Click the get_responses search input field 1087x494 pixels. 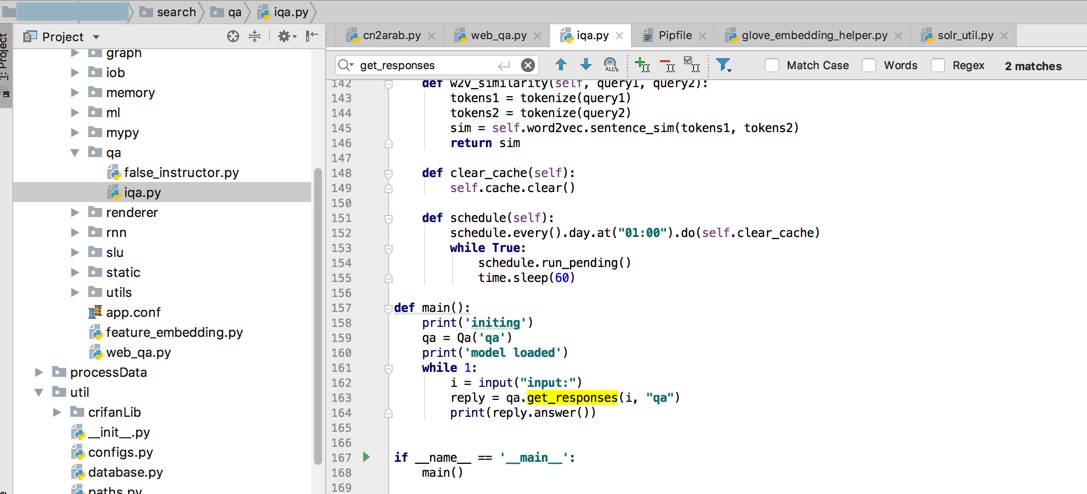coord(436,65)
